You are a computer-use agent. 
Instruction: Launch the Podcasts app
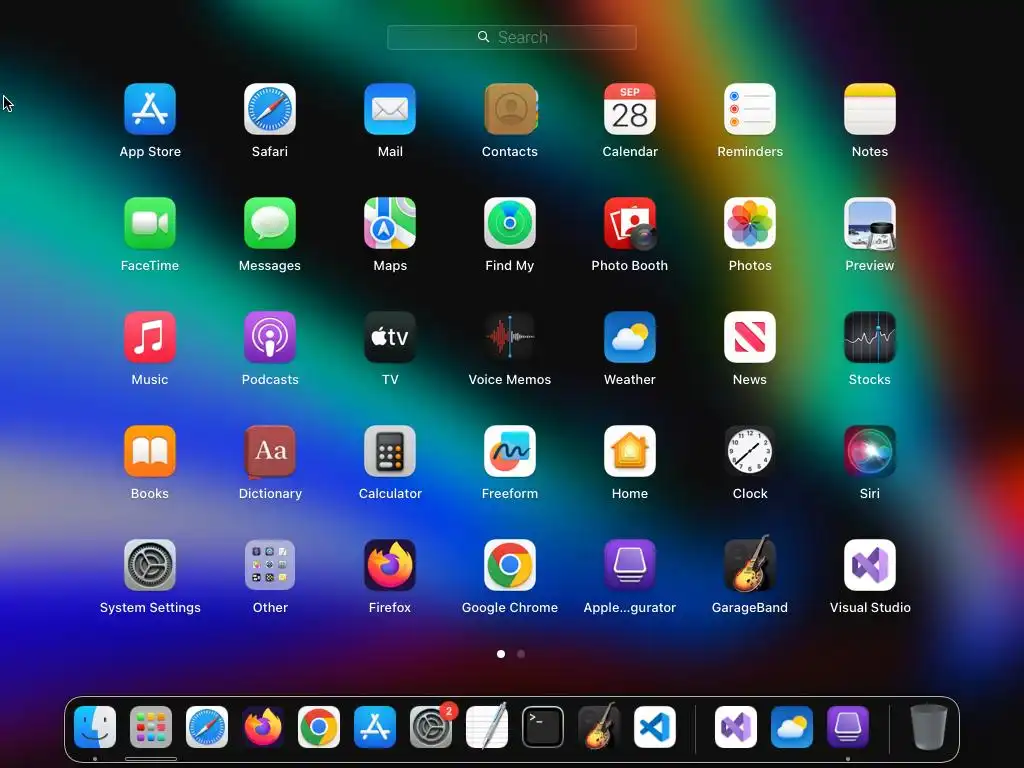point(270,337)
